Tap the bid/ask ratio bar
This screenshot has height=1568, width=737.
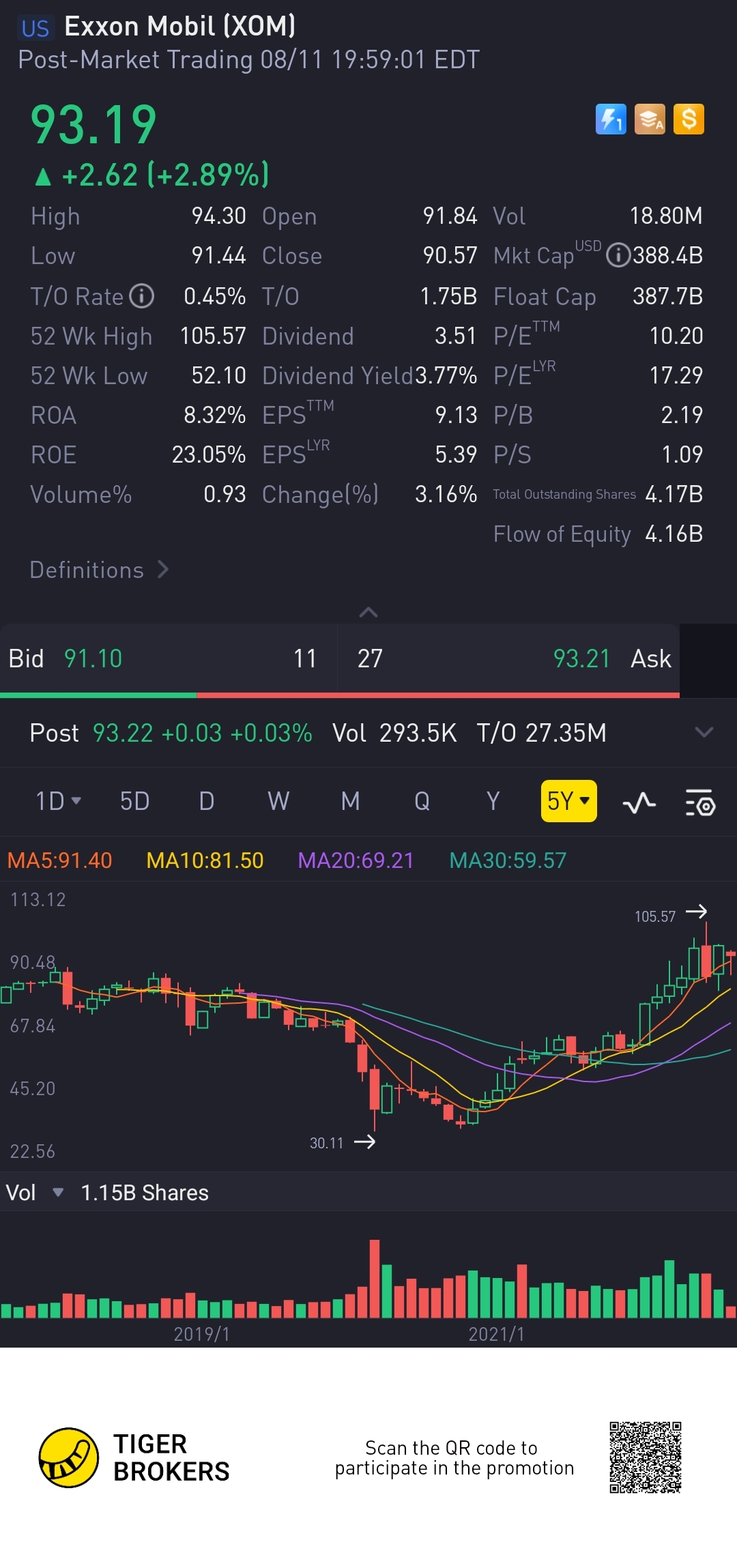click(340, 695)
